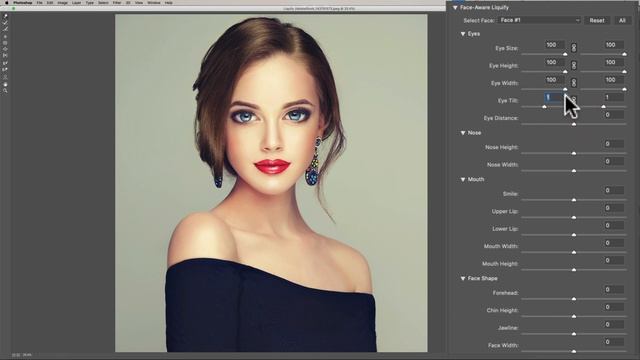Click the right Eye Tilt value field
The image size is (640, 360).
click(613, 97)
